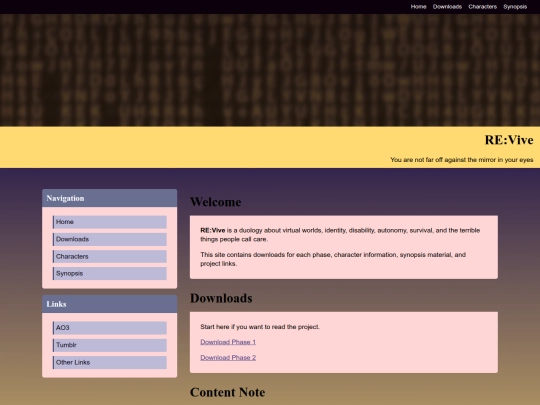Click the RE:Vive site title
This screenshot has width=540, height=405.
click(x=509, y=140)
